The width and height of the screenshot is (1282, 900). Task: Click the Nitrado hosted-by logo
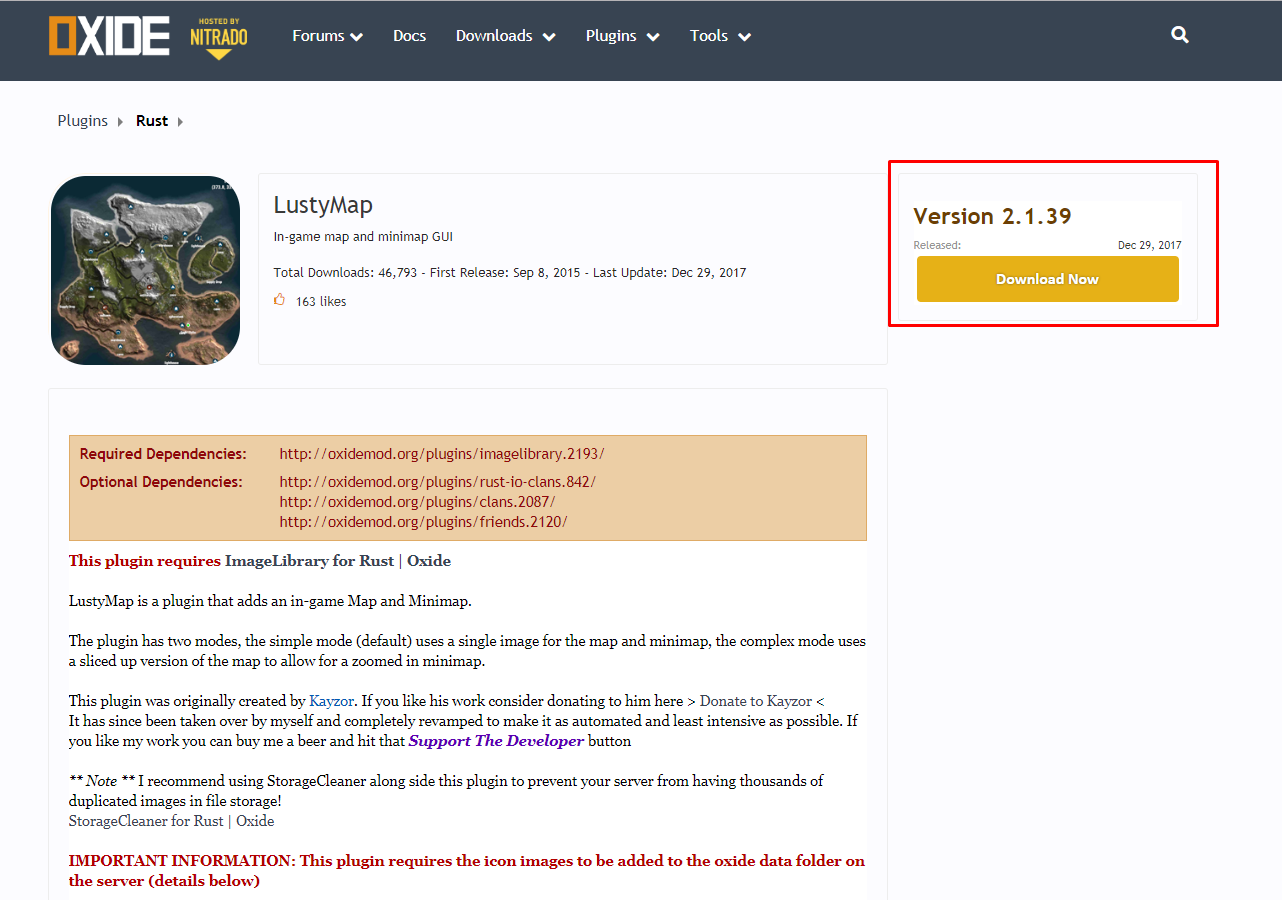coord(219,38)
